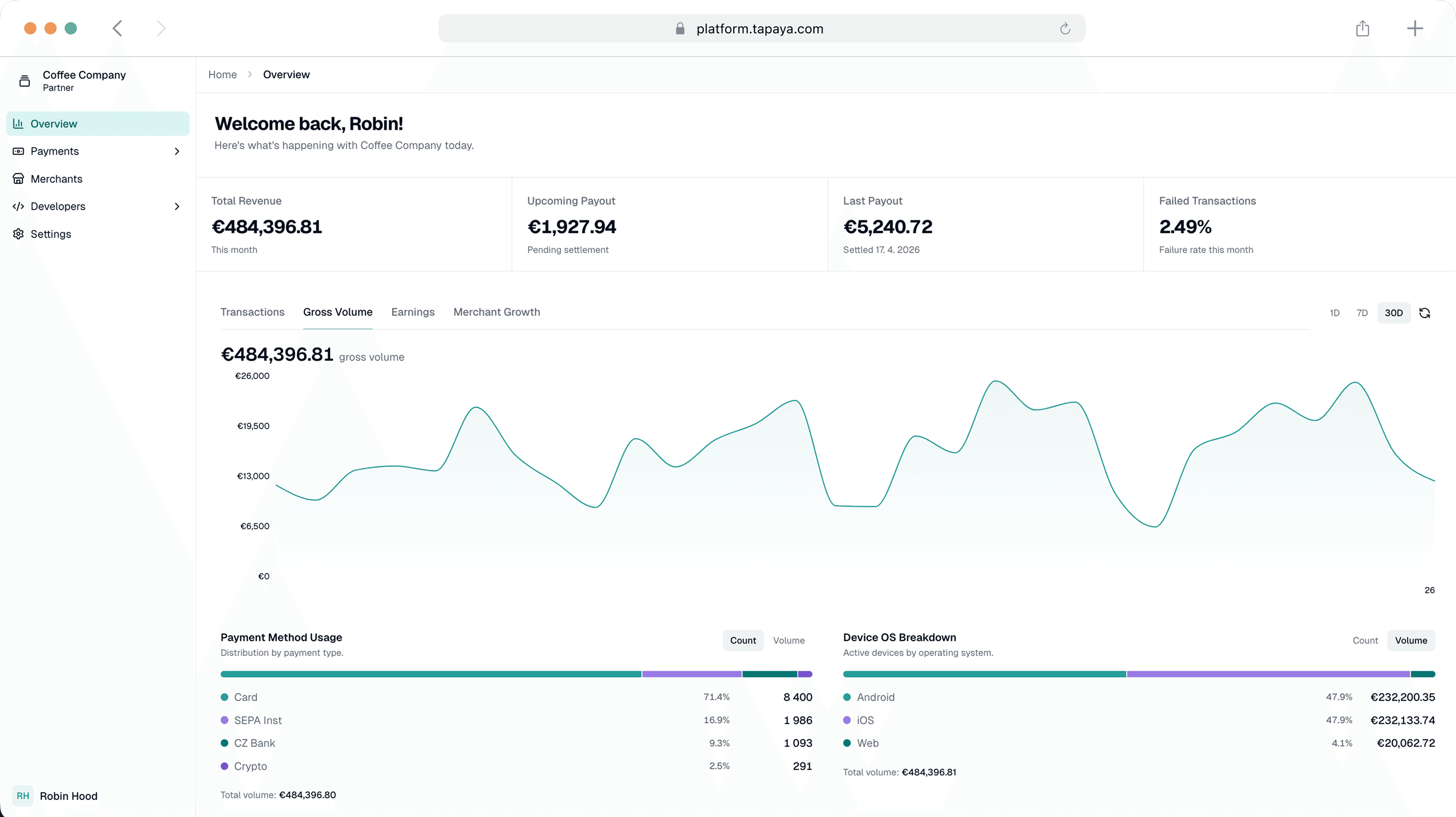Select the 30D time range button
1456x817 pixels.
1393,313
